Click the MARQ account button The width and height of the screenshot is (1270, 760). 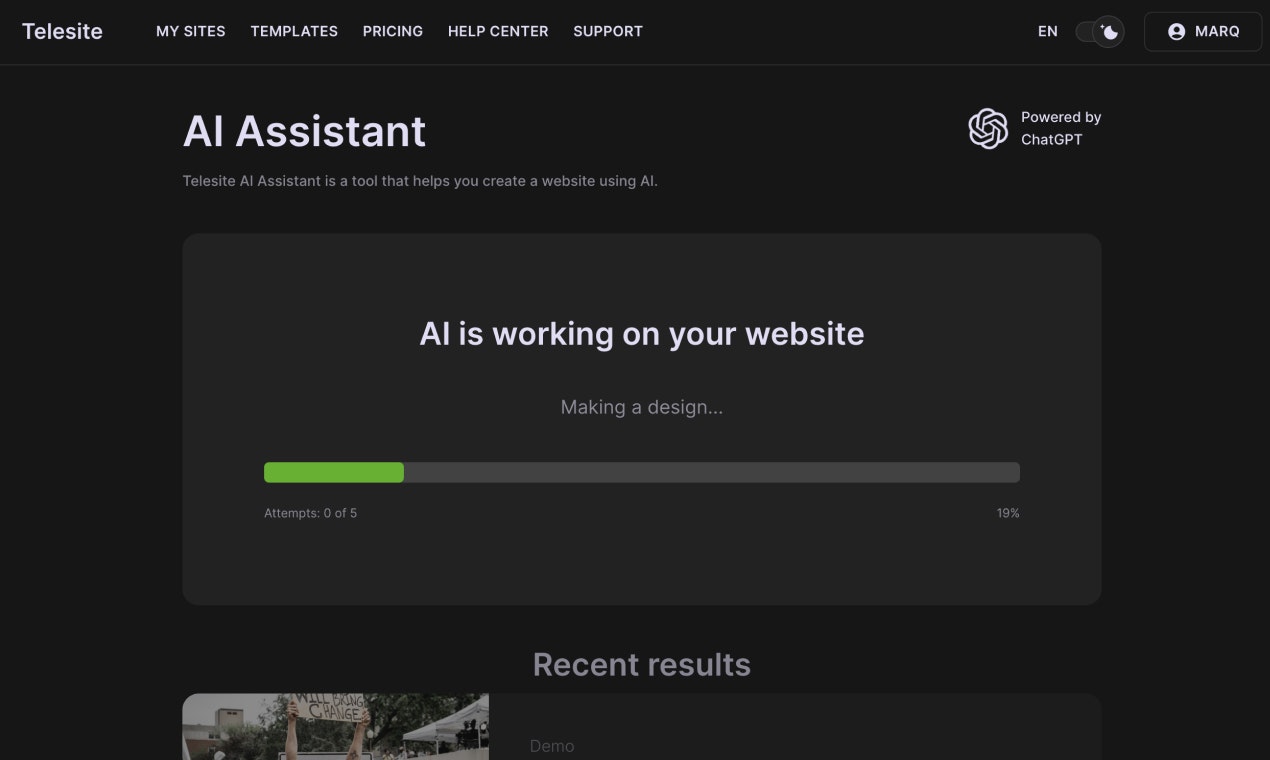[1203, 31]
